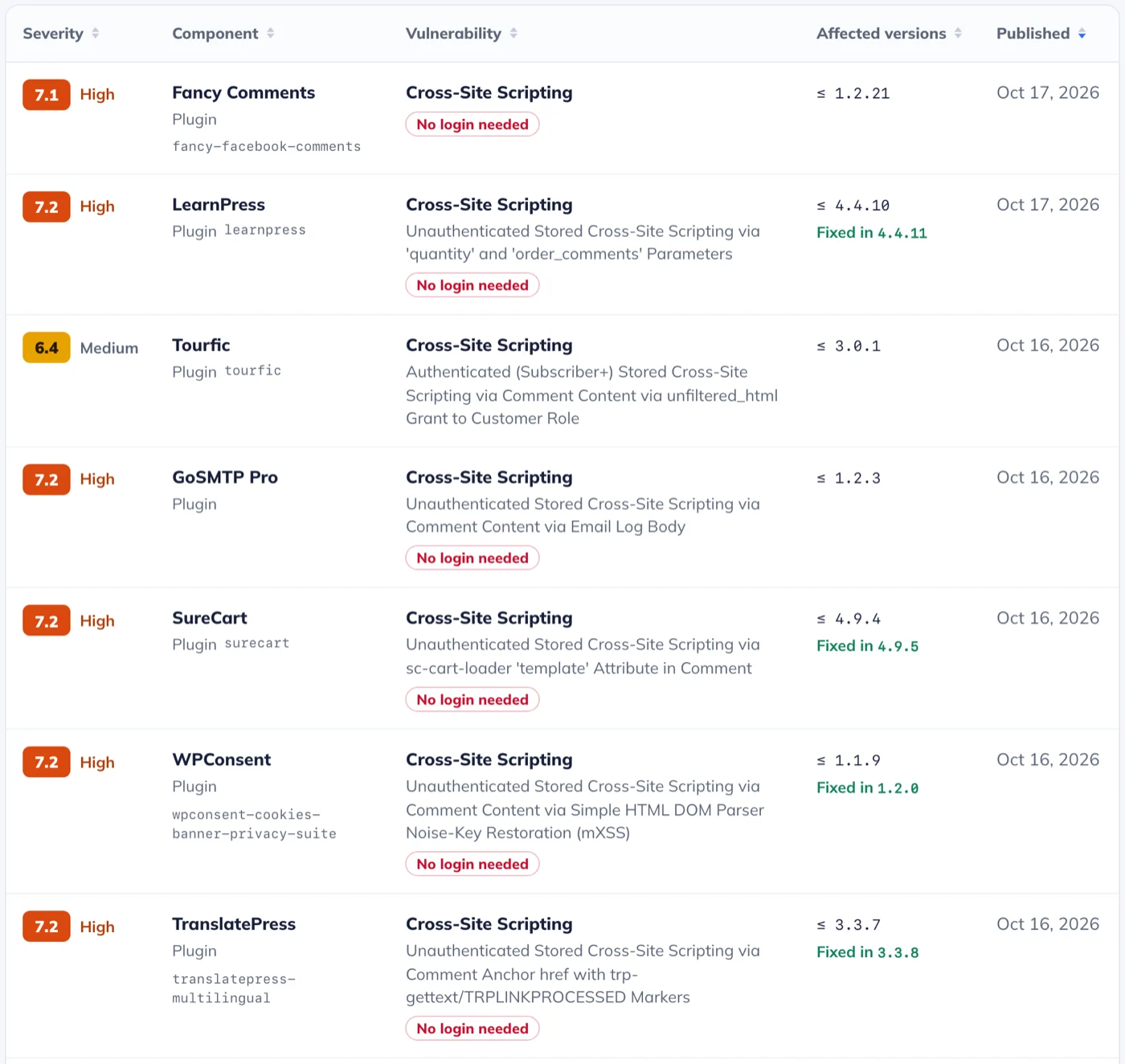Click the Severity column header
This screenshot has height=1064, width=1125.
coord(53,33)
